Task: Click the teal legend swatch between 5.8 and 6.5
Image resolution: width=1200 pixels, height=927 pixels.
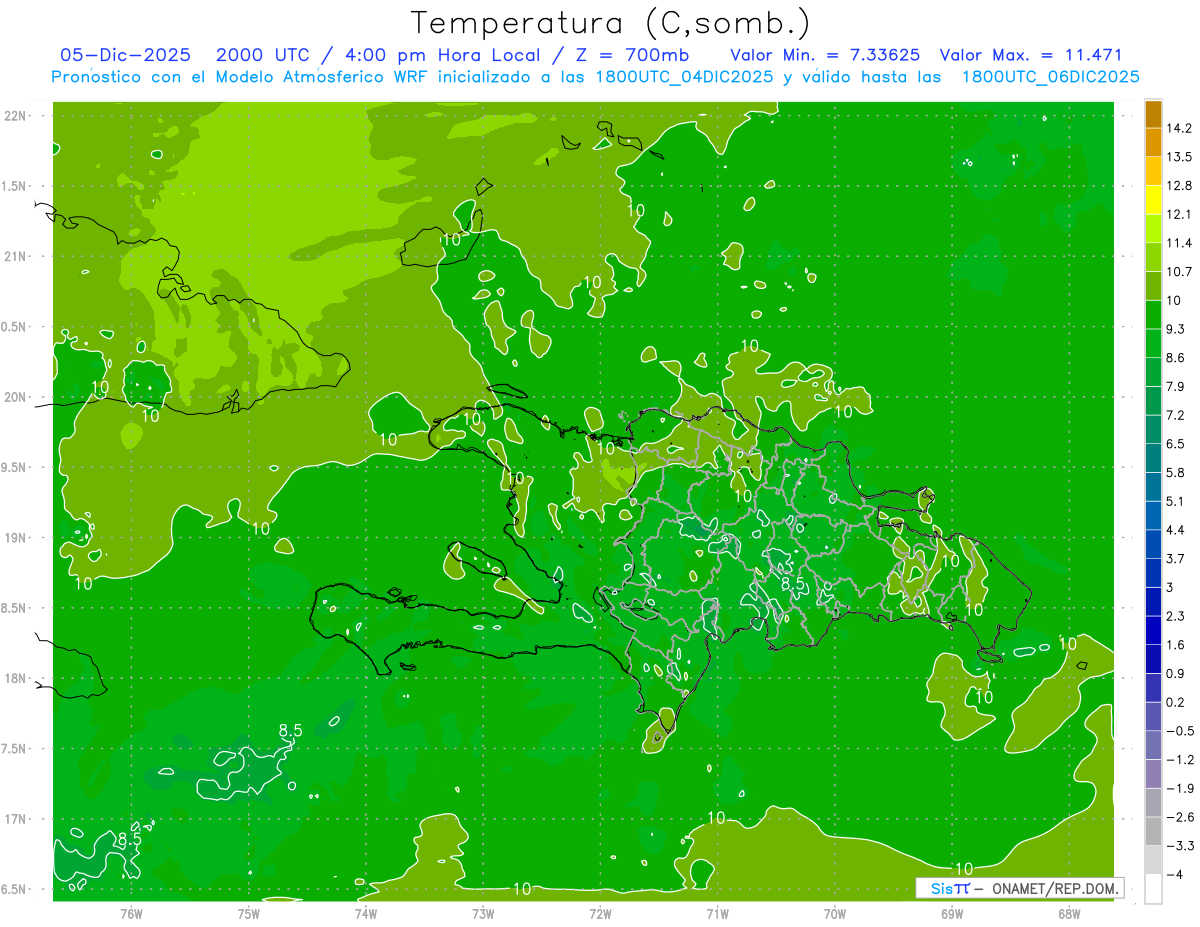Action: [1153, 458]
